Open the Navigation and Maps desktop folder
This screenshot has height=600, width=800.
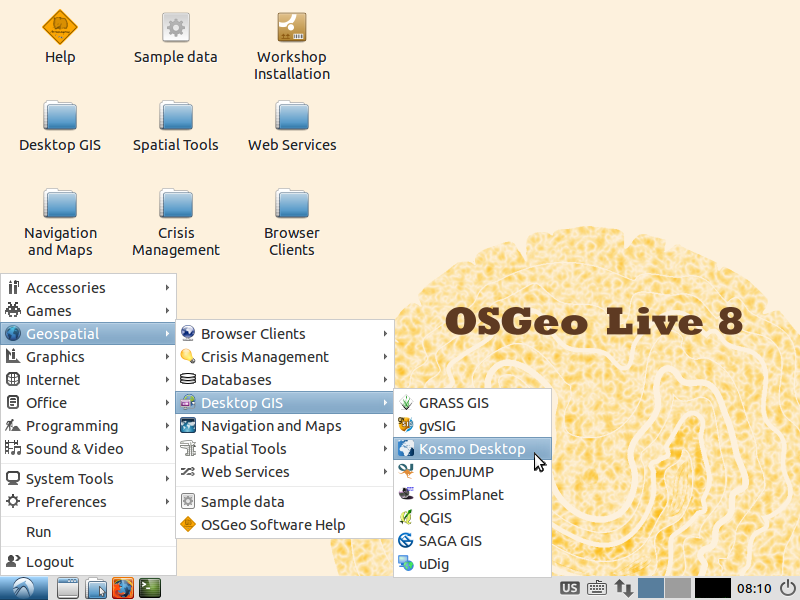(60, 222)
